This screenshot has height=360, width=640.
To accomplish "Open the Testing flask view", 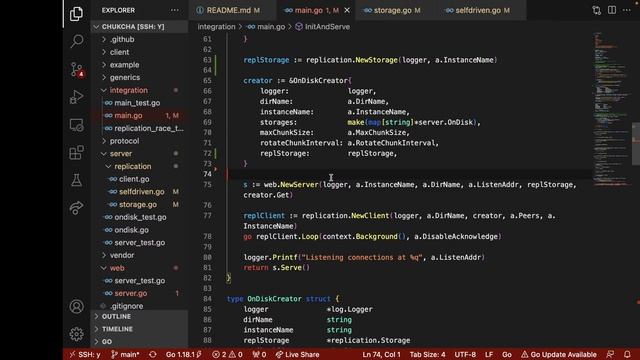I will coord(76,180).
